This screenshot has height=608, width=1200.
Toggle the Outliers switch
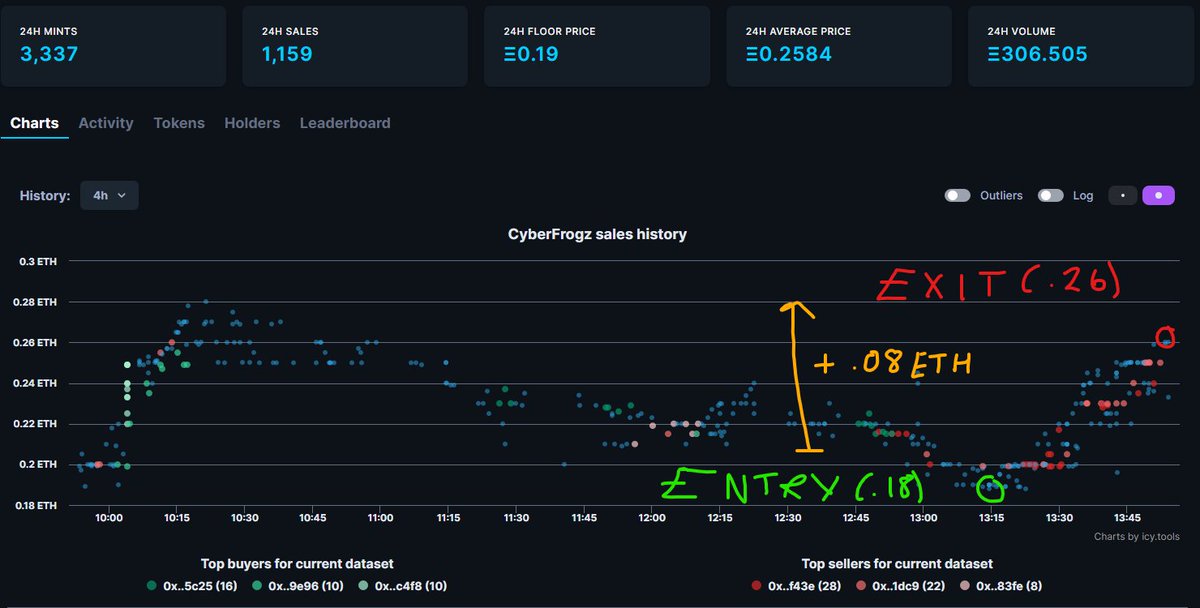[x=958, y=196]
